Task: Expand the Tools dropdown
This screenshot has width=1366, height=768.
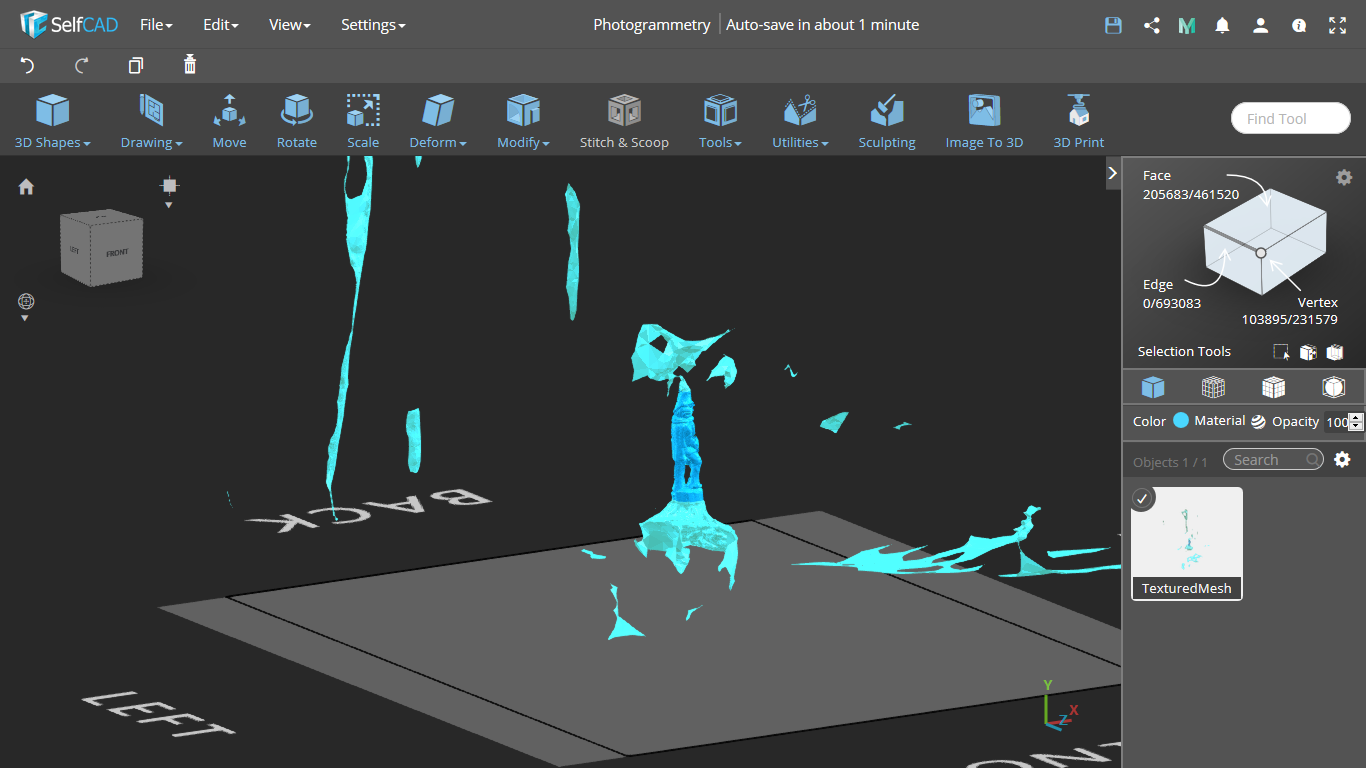Action: 720,121
